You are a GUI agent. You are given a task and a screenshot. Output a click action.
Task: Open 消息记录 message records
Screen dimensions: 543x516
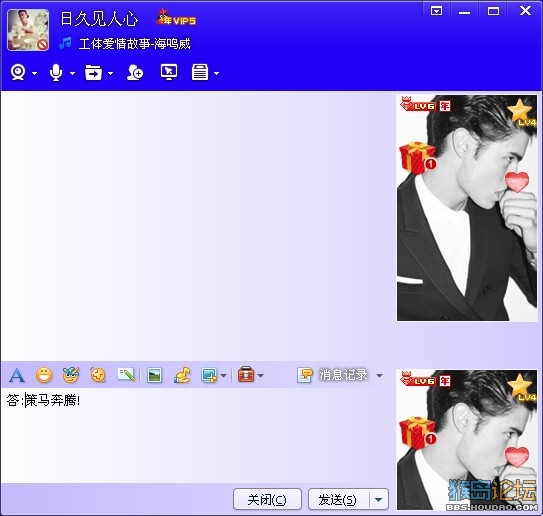[343, 375]
